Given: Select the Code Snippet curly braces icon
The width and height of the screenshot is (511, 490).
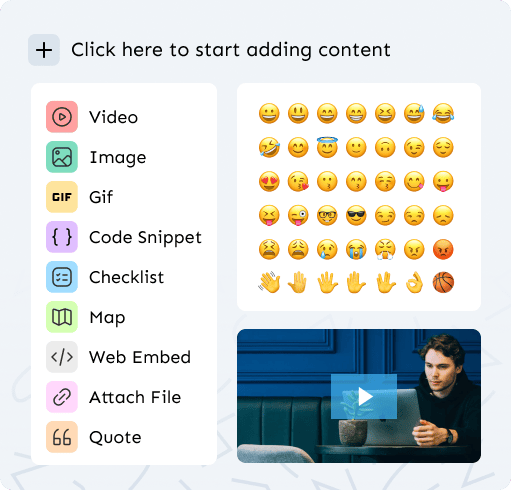Looking at the screenshot, I should [62, 237].
